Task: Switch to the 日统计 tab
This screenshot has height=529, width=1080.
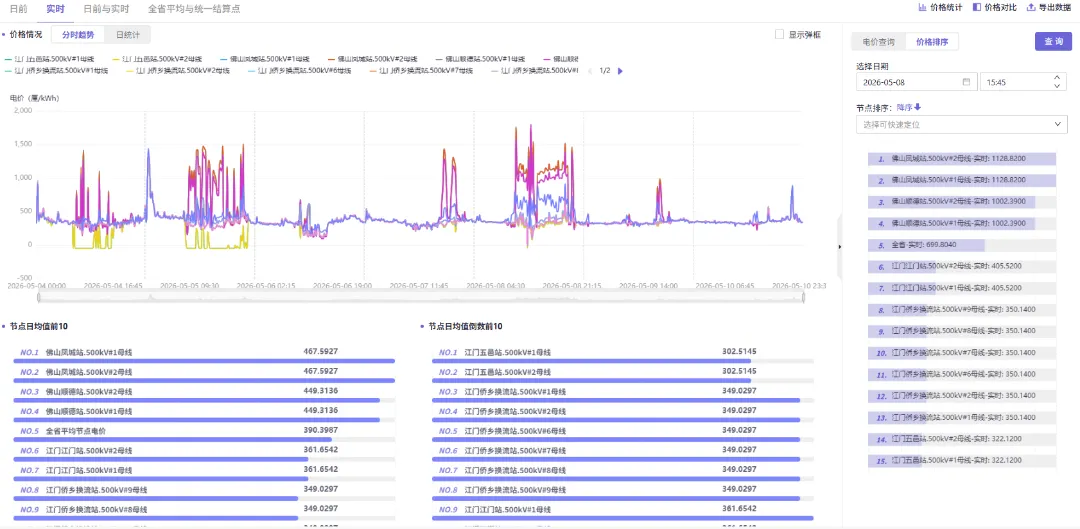Action: coord(127,34)
